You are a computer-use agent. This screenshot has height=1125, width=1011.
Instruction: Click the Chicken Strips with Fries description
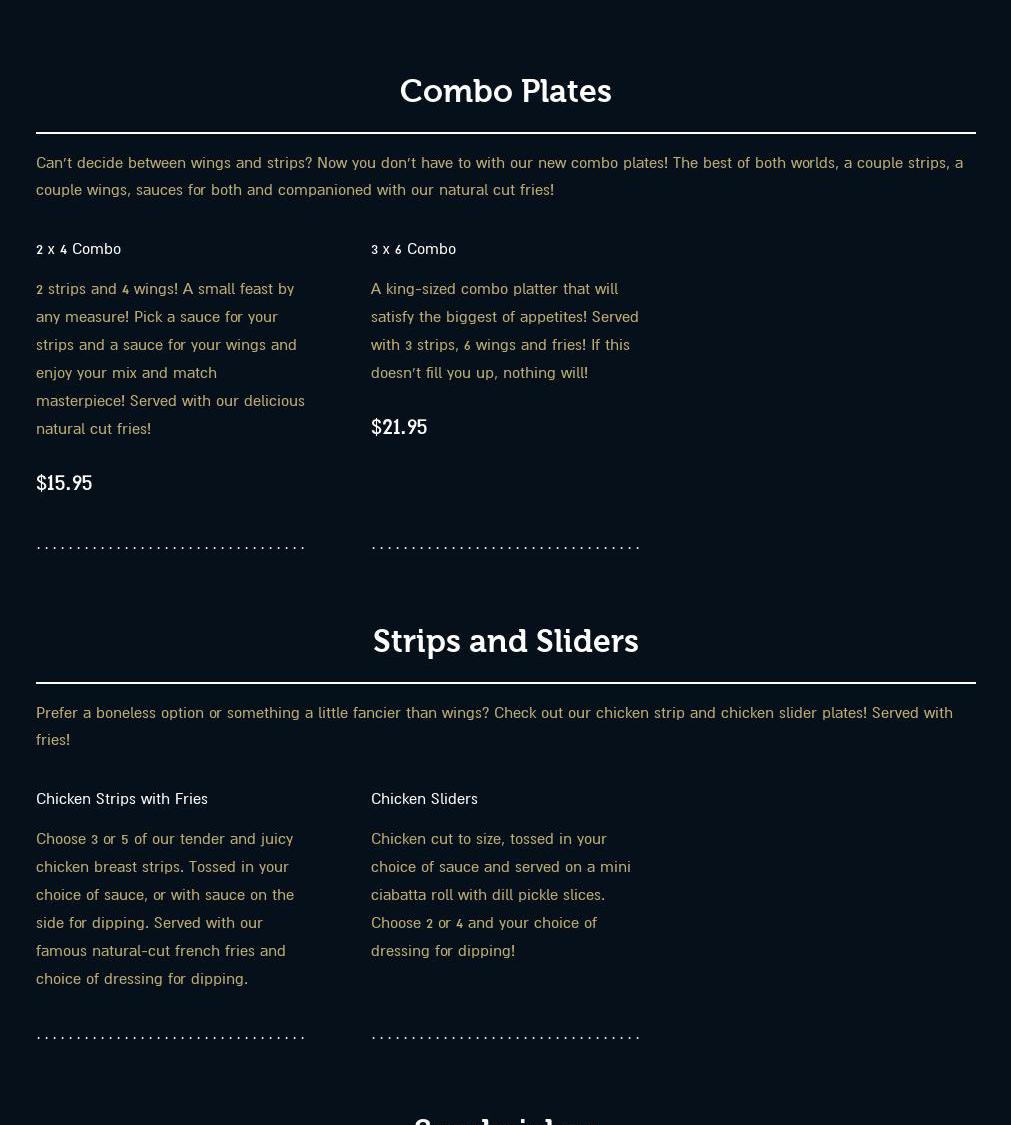(x=165, y=908)
